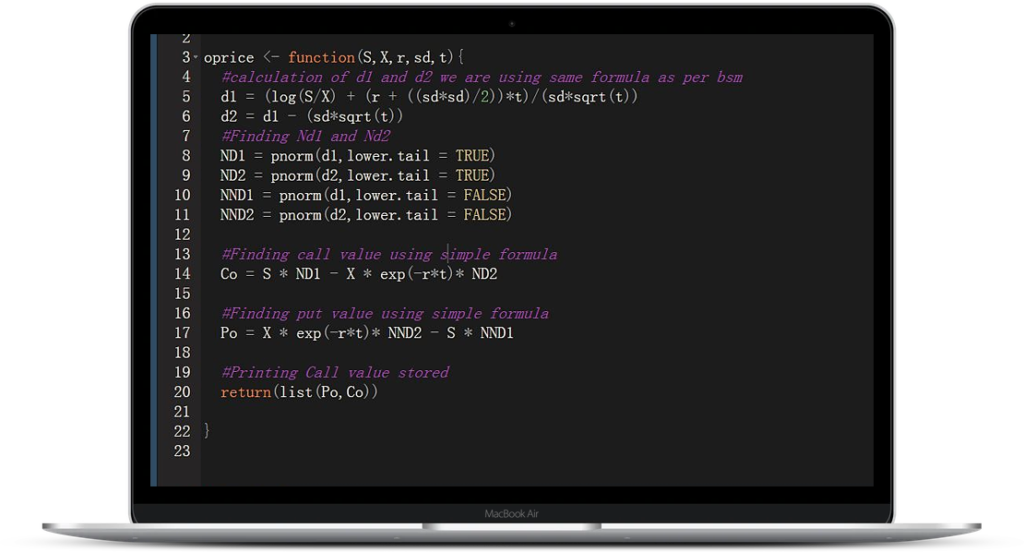
Task: Click 'list(Po,Co)' on line 20
Action: [325, 392]
